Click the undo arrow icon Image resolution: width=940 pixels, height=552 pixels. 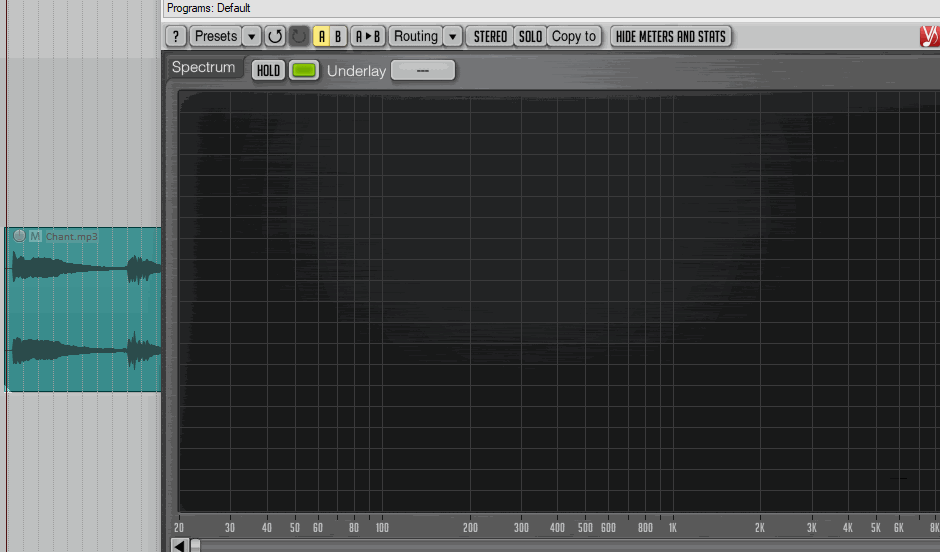click(275, 36)
